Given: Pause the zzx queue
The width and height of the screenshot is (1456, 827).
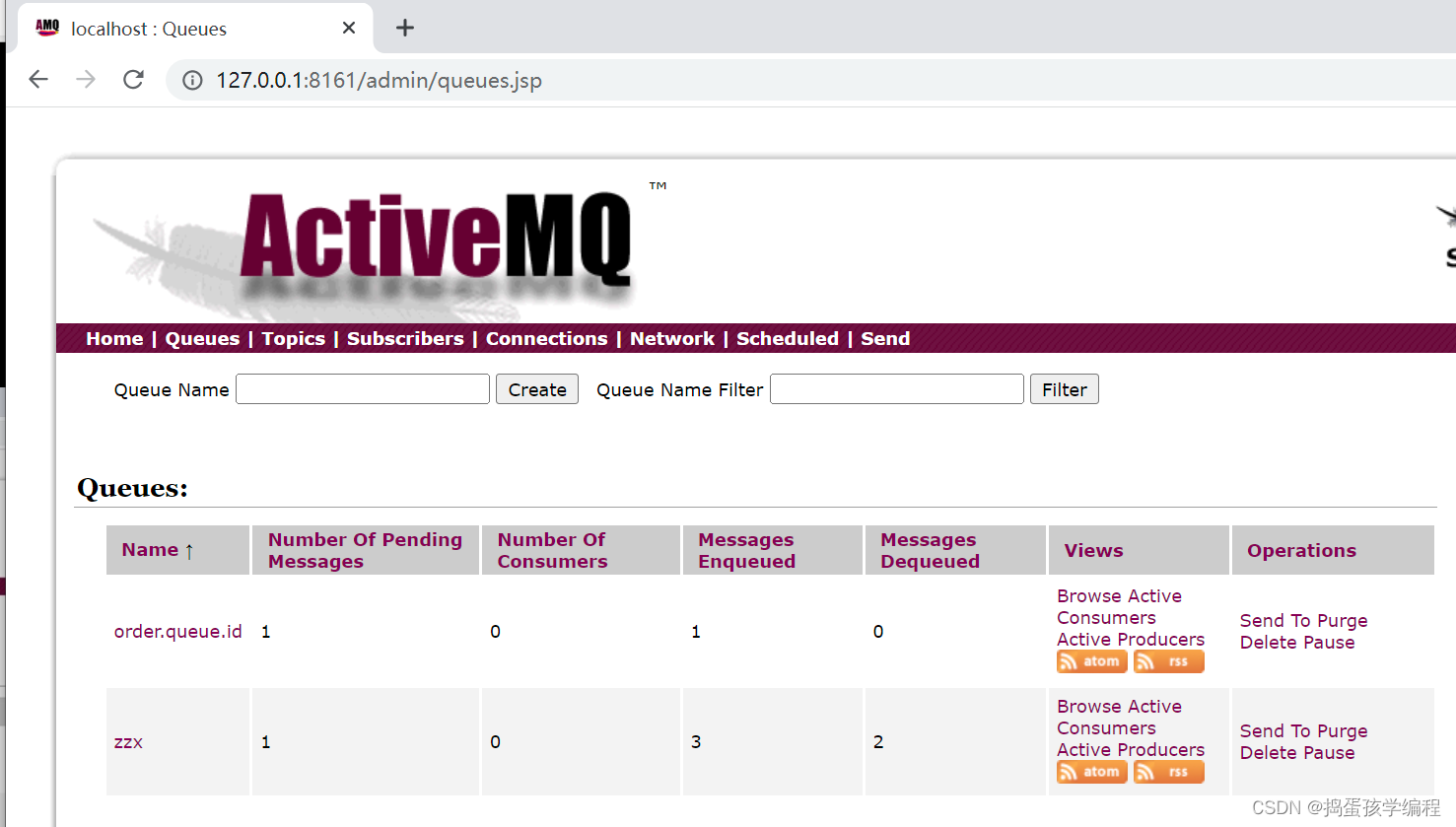Looking at the screenshot, I should (x=1329, y=753).
